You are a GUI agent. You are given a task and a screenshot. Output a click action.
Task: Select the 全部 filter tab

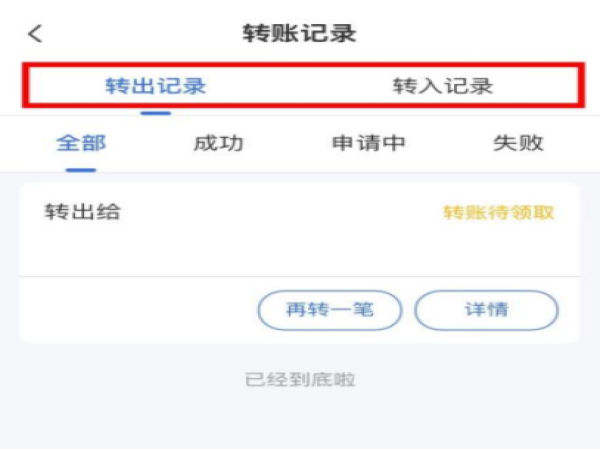pyautogui.click(x=81, y=143)
